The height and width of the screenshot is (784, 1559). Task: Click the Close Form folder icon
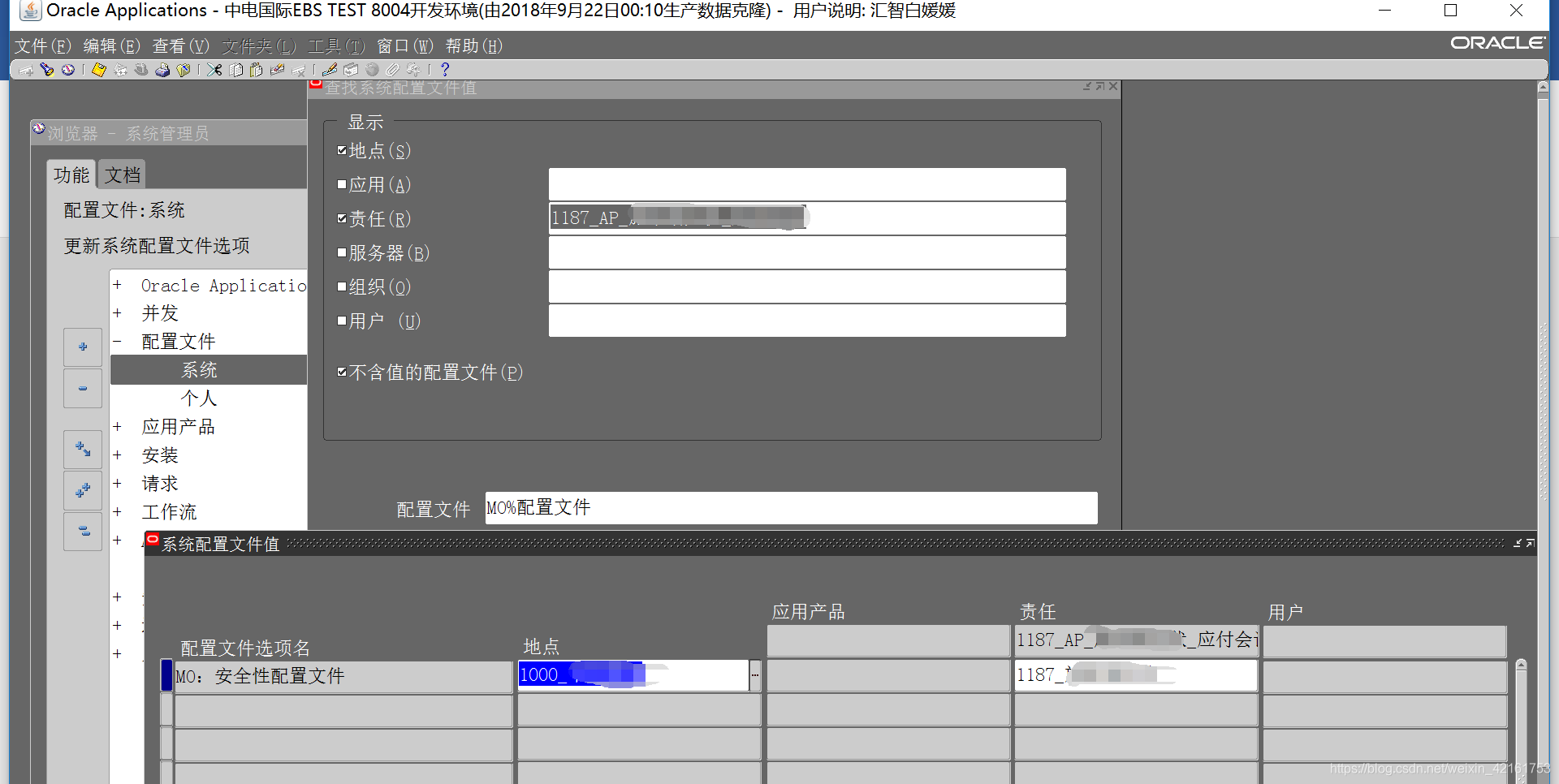click(184, 70)
